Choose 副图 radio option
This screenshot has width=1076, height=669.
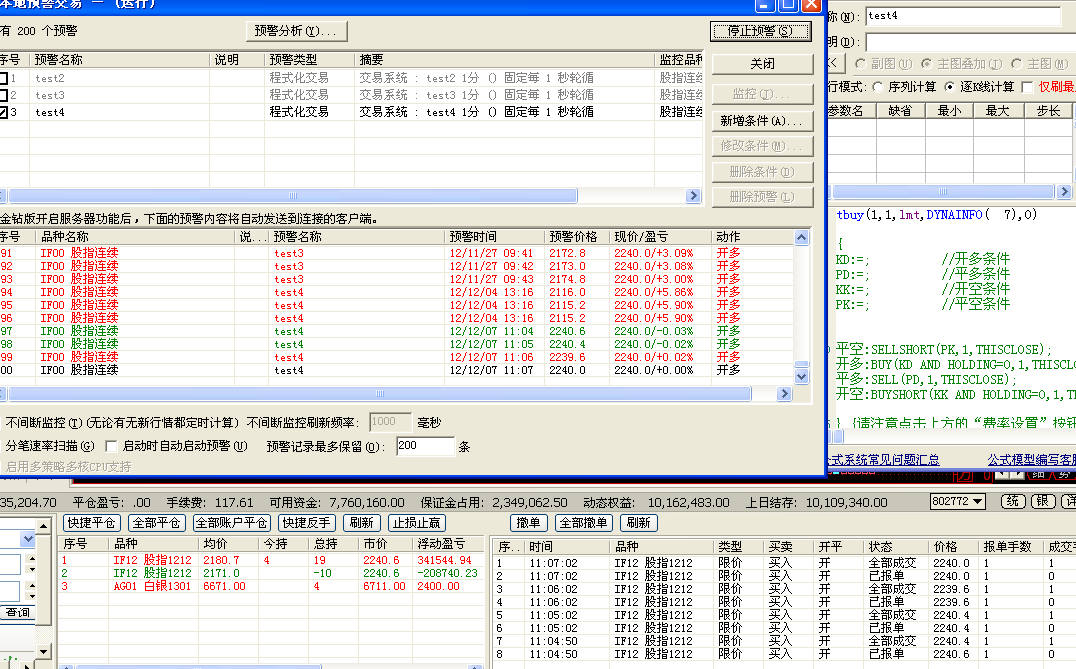(x=861, y=64)
